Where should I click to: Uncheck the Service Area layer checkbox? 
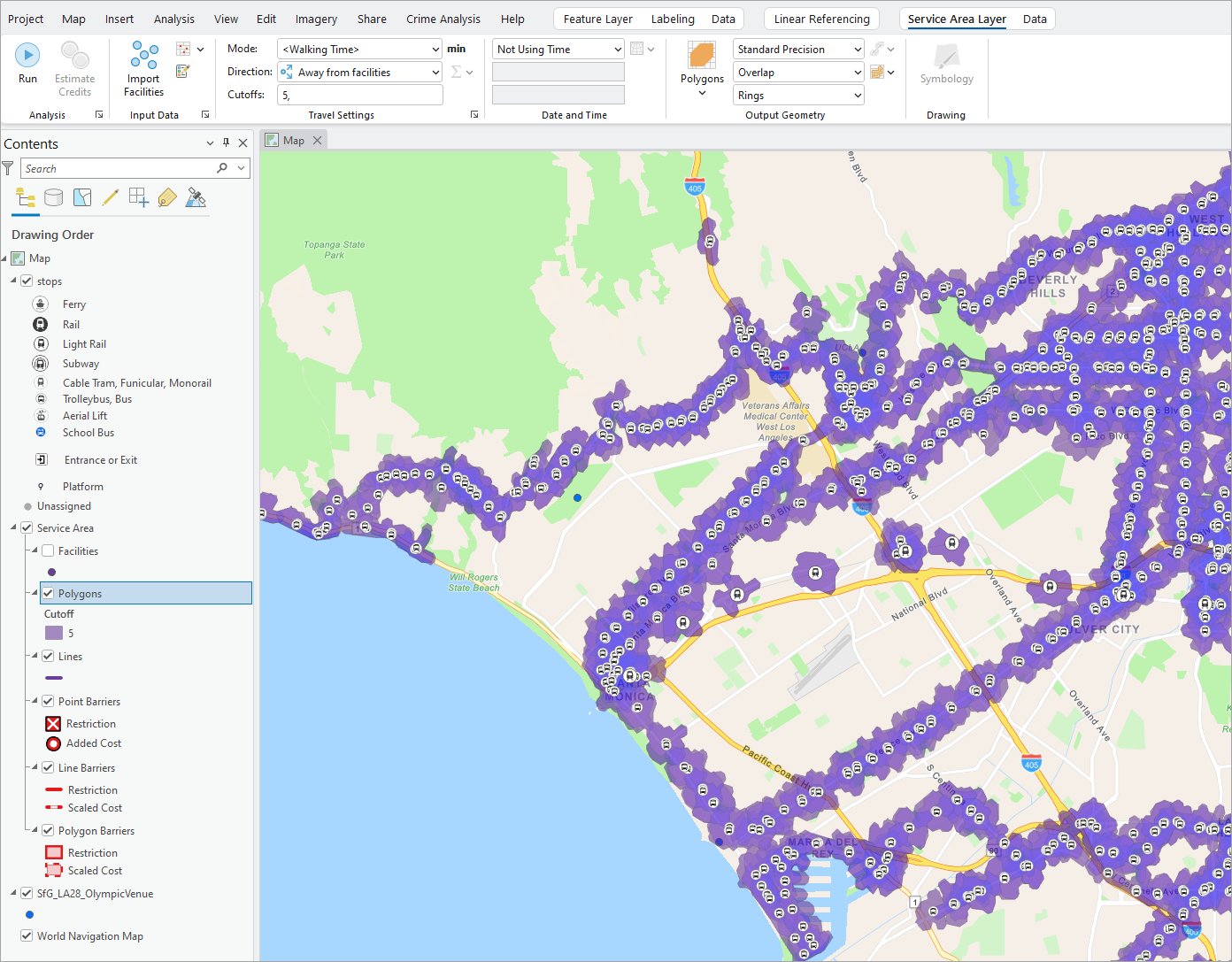click(27, 527)
